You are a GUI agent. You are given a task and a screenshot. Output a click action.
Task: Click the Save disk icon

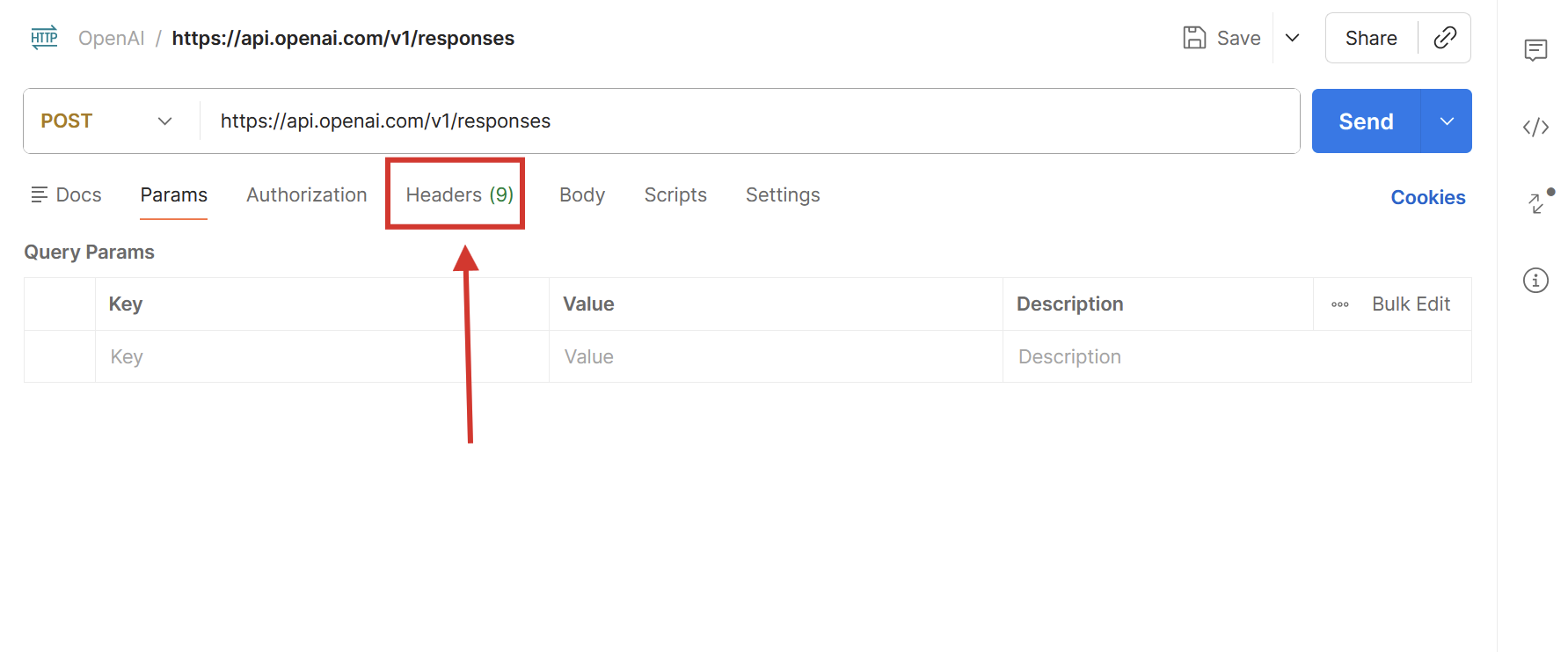pyautogui.click(x=1193, y=37)
